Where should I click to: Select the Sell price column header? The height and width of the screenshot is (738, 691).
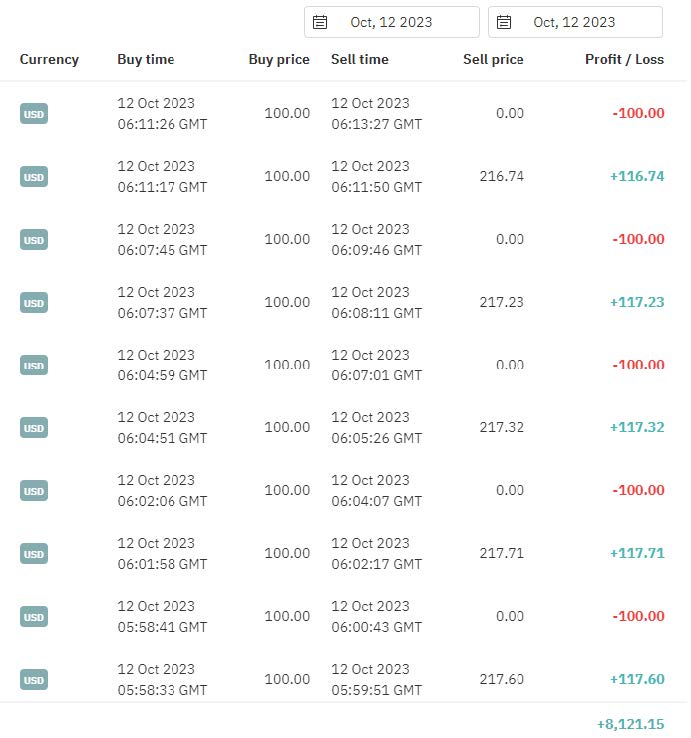(493, 59)
